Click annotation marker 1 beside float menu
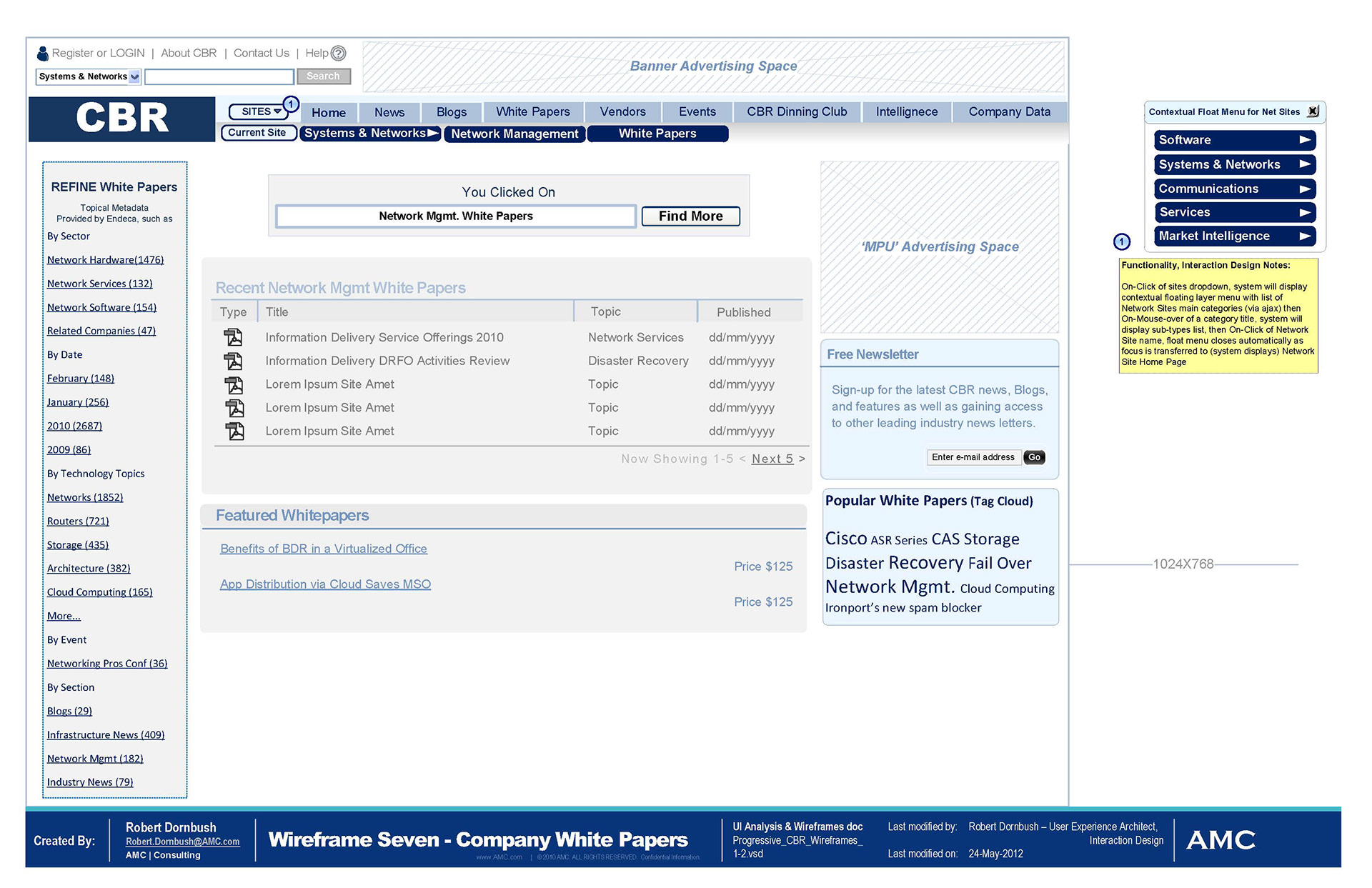Viewport: 1372px width, 888px height. tap(1122, 241)
